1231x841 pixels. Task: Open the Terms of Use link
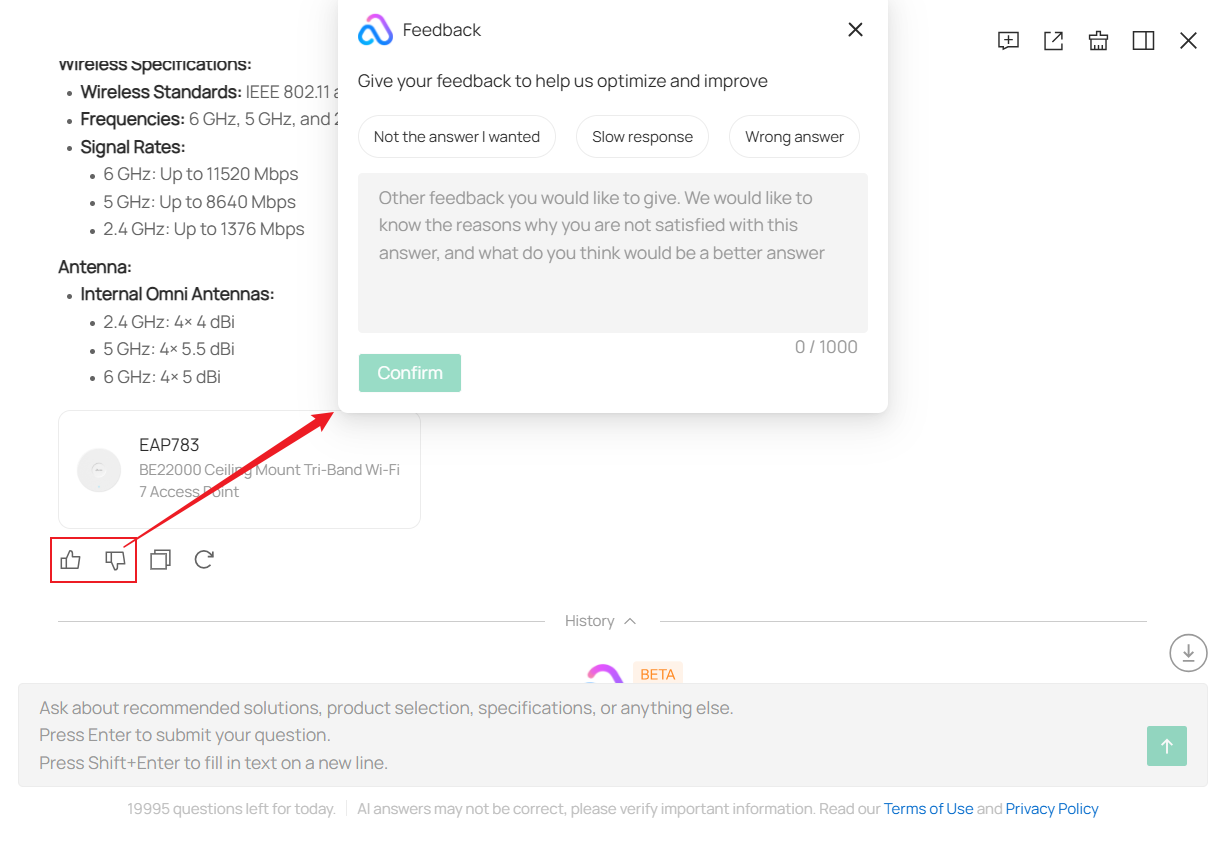[x=928, y=809]
